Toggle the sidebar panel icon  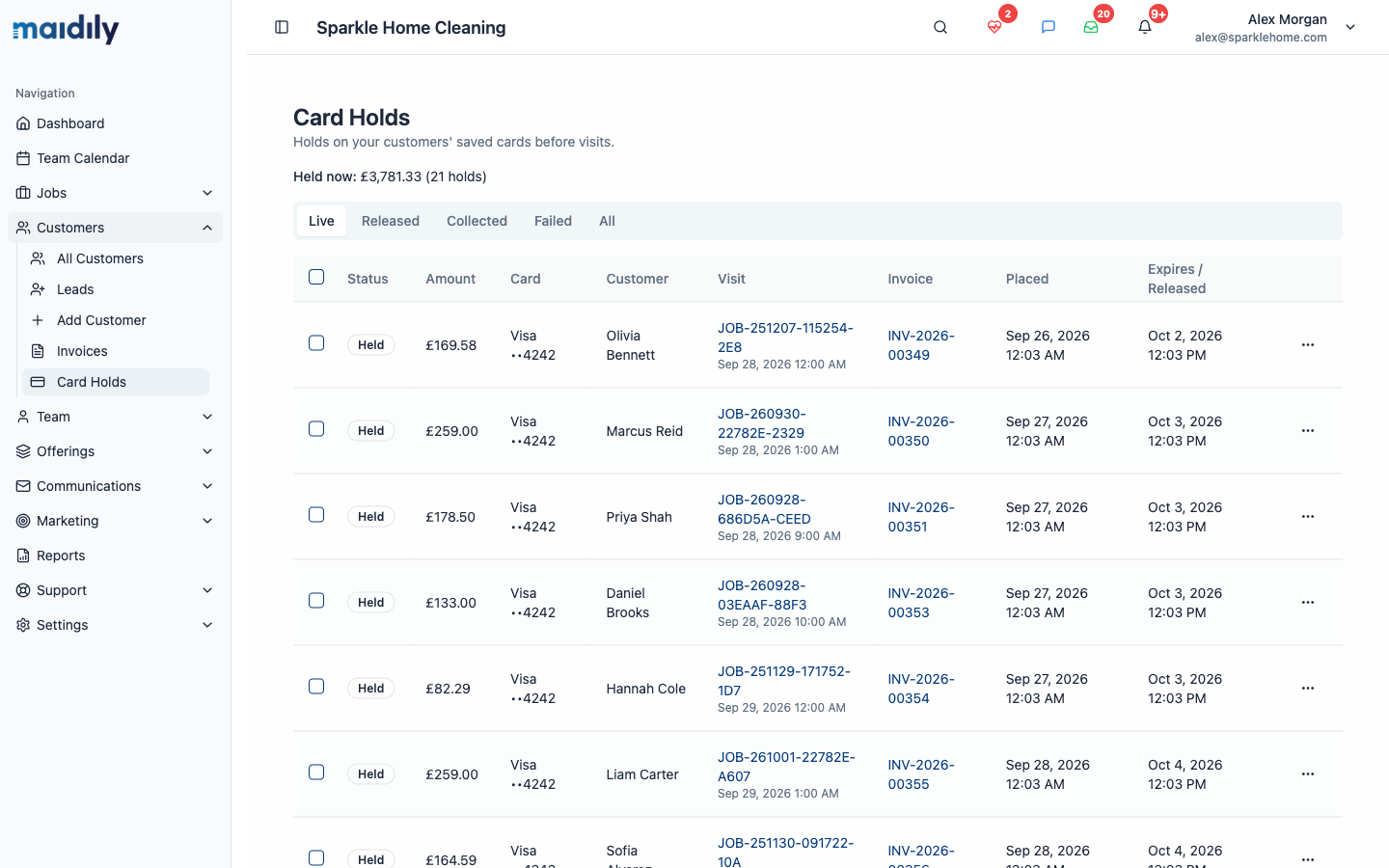click(282, 27)
